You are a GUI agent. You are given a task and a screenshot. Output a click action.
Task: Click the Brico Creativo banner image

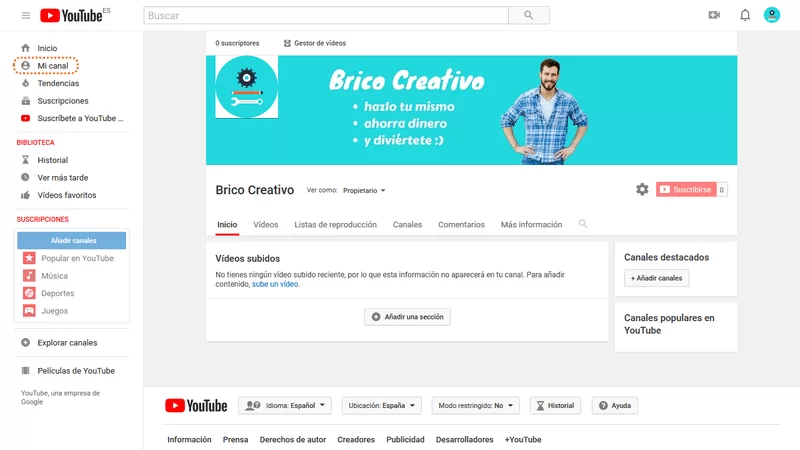coord(471,110)
